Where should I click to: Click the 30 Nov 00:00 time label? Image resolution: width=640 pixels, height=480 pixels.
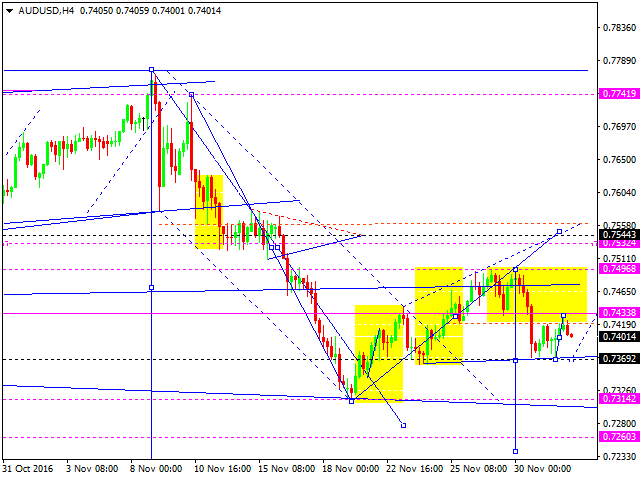tap(543, 469)
